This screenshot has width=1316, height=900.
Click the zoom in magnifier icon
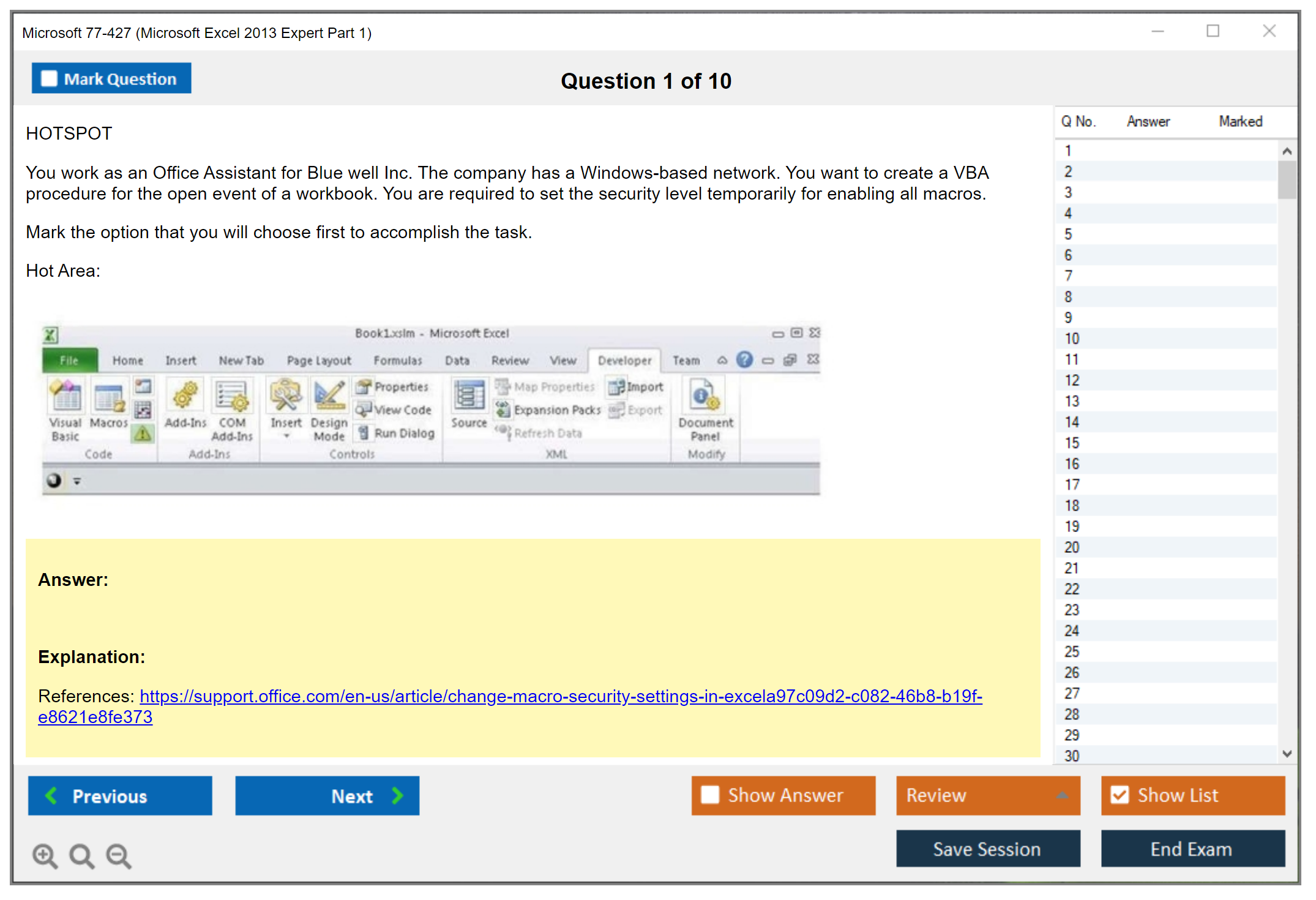[45, 856]
